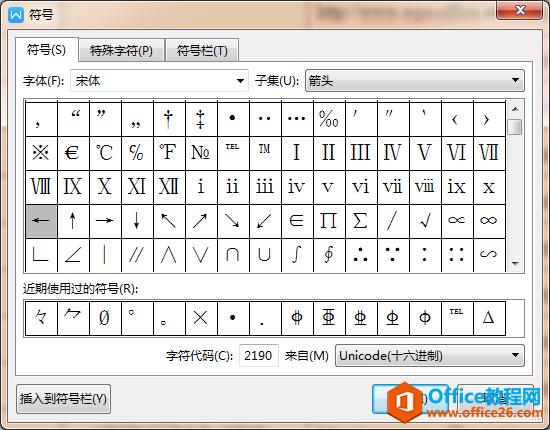Screen dimensions: 550x430
Task: Pick recently used Ø symbol
Action: pyautogui.click(x=105, y=318)
